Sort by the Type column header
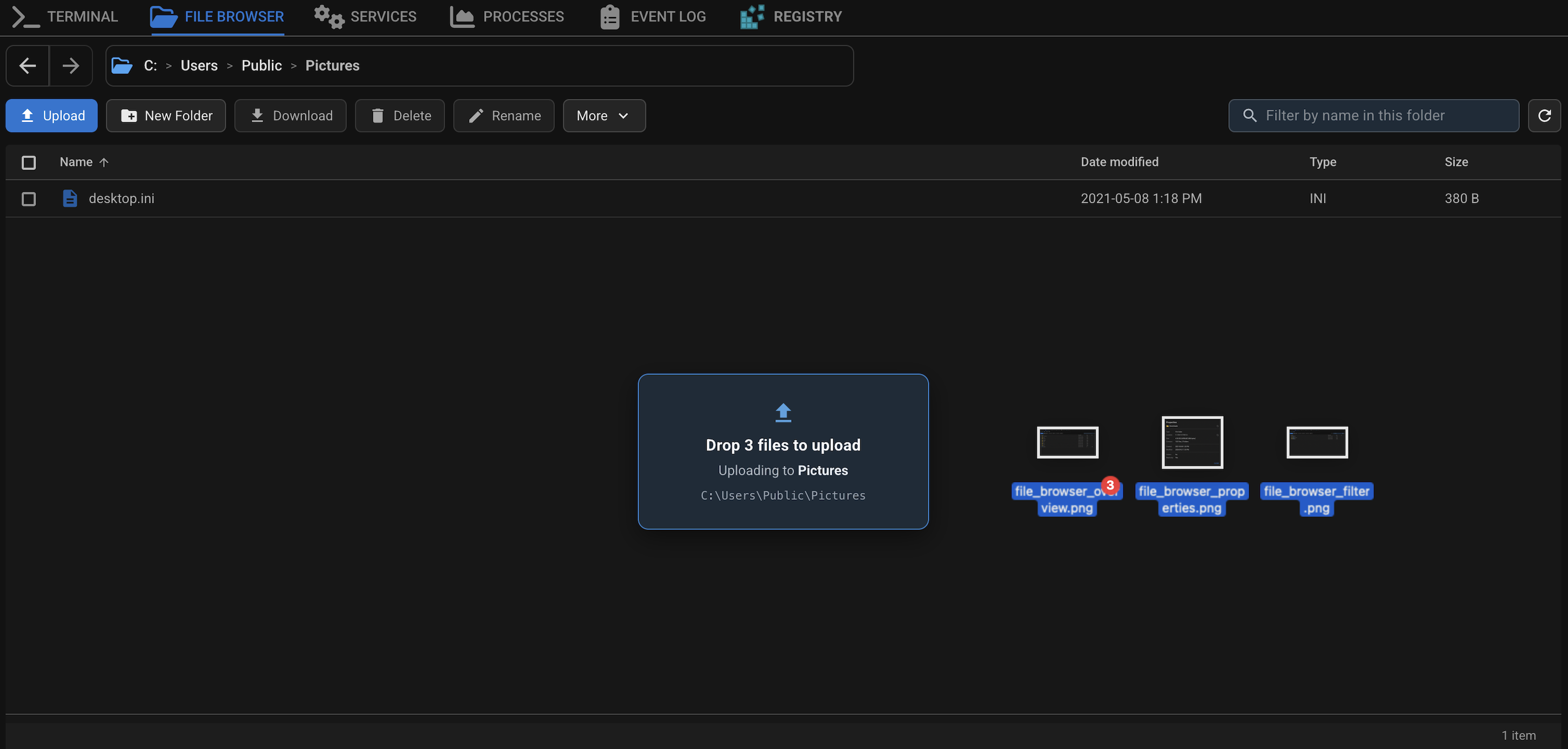The height and width of the screenshot is (749, 1568). point(1323,162)
